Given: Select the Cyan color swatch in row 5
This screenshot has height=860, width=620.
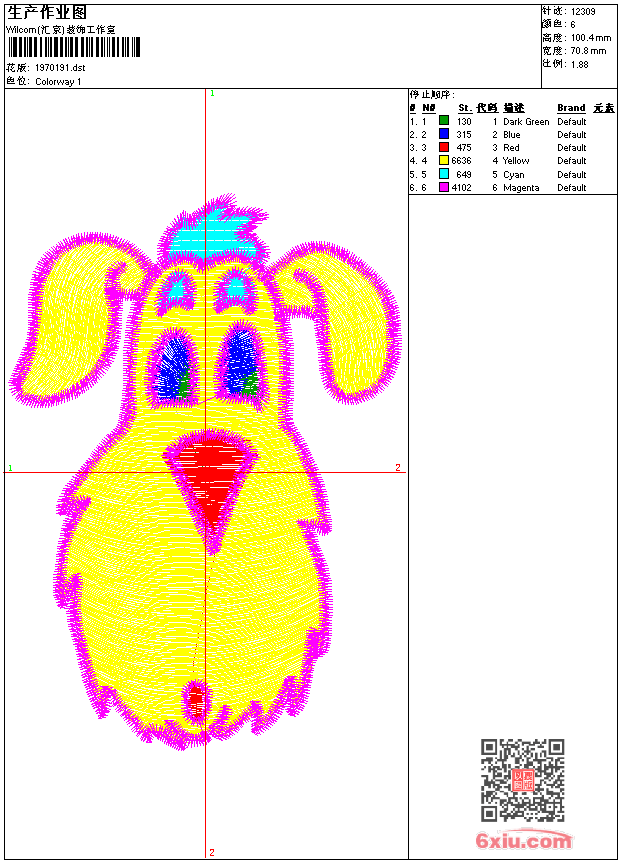Looking at the screenshot, I should coord(444,174).
